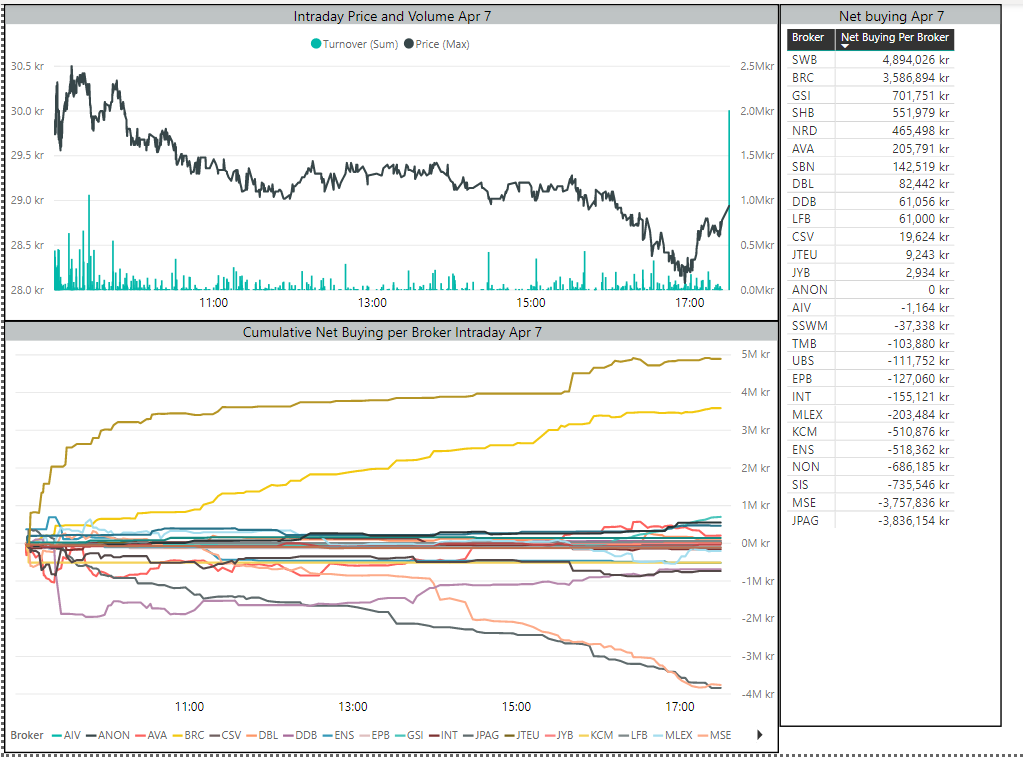
Task: Expand the broker legend with the right arrow
Action: pos(759,734)
